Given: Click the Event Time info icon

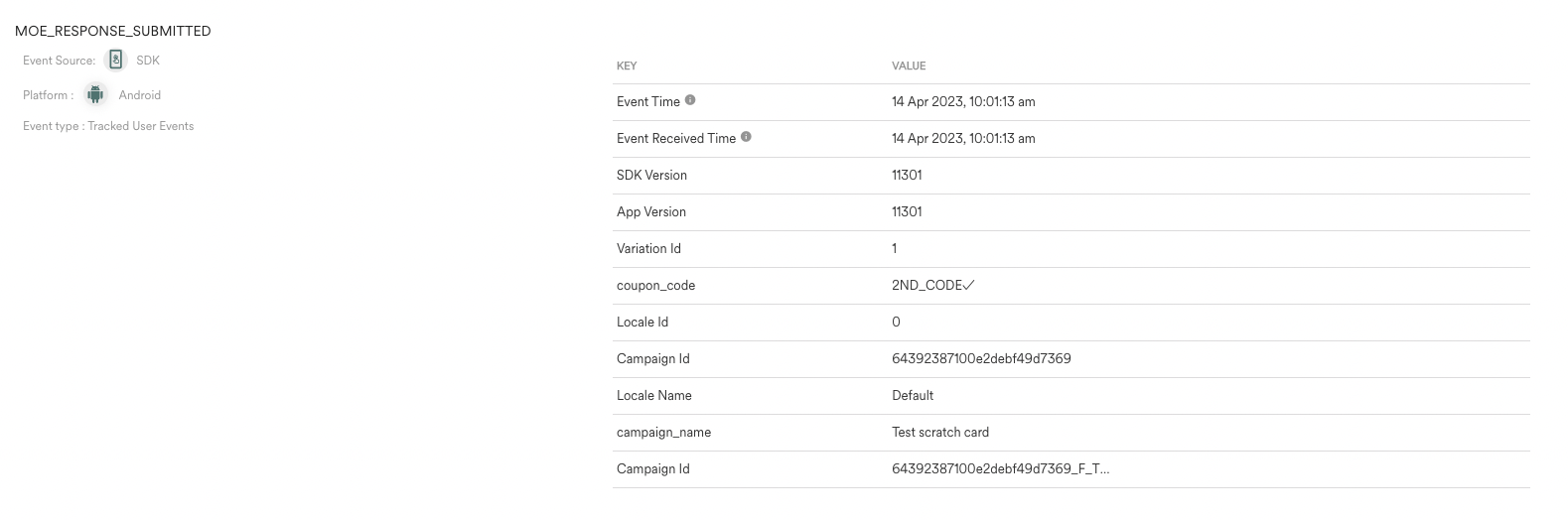Looking at the screenshot, I should [690, 100].
